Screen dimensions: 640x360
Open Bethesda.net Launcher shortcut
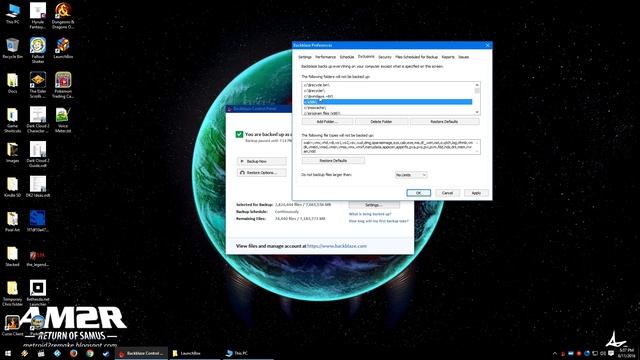point(38,293)
